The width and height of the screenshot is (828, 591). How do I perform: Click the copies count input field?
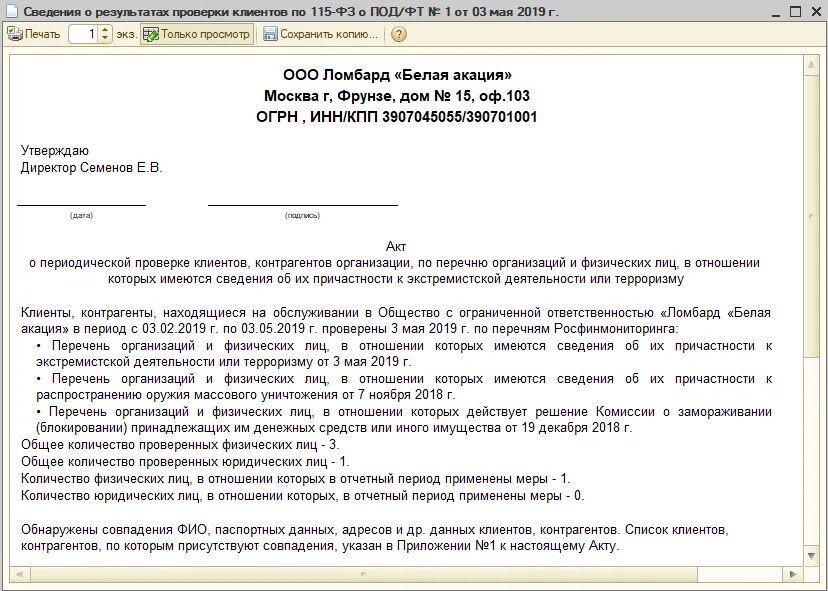[83, 34]
